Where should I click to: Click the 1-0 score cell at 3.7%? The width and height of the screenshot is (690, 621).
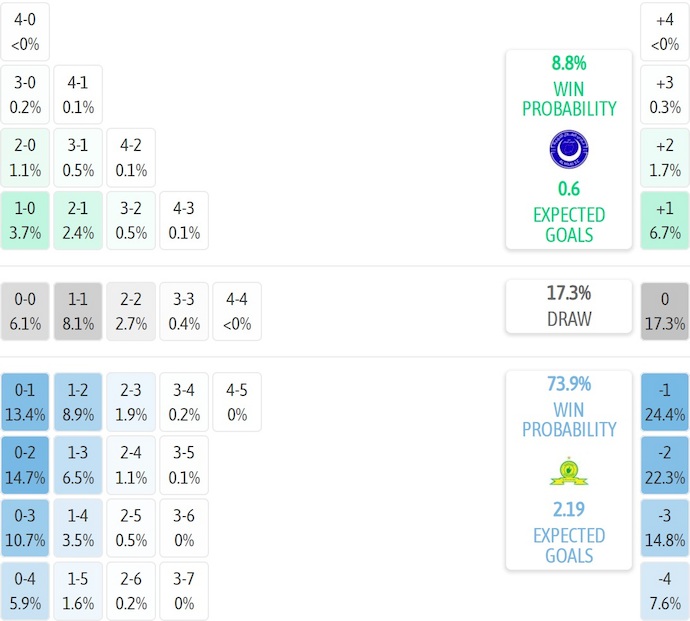(x=25, y=221)
